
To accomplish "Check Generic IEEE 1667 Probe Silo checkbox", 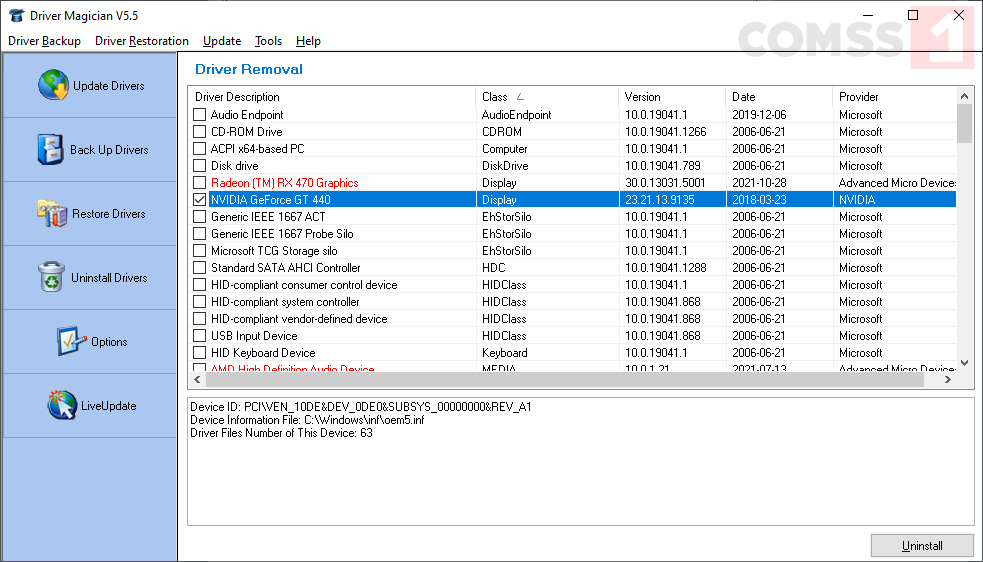I will [x=199, y=233].
